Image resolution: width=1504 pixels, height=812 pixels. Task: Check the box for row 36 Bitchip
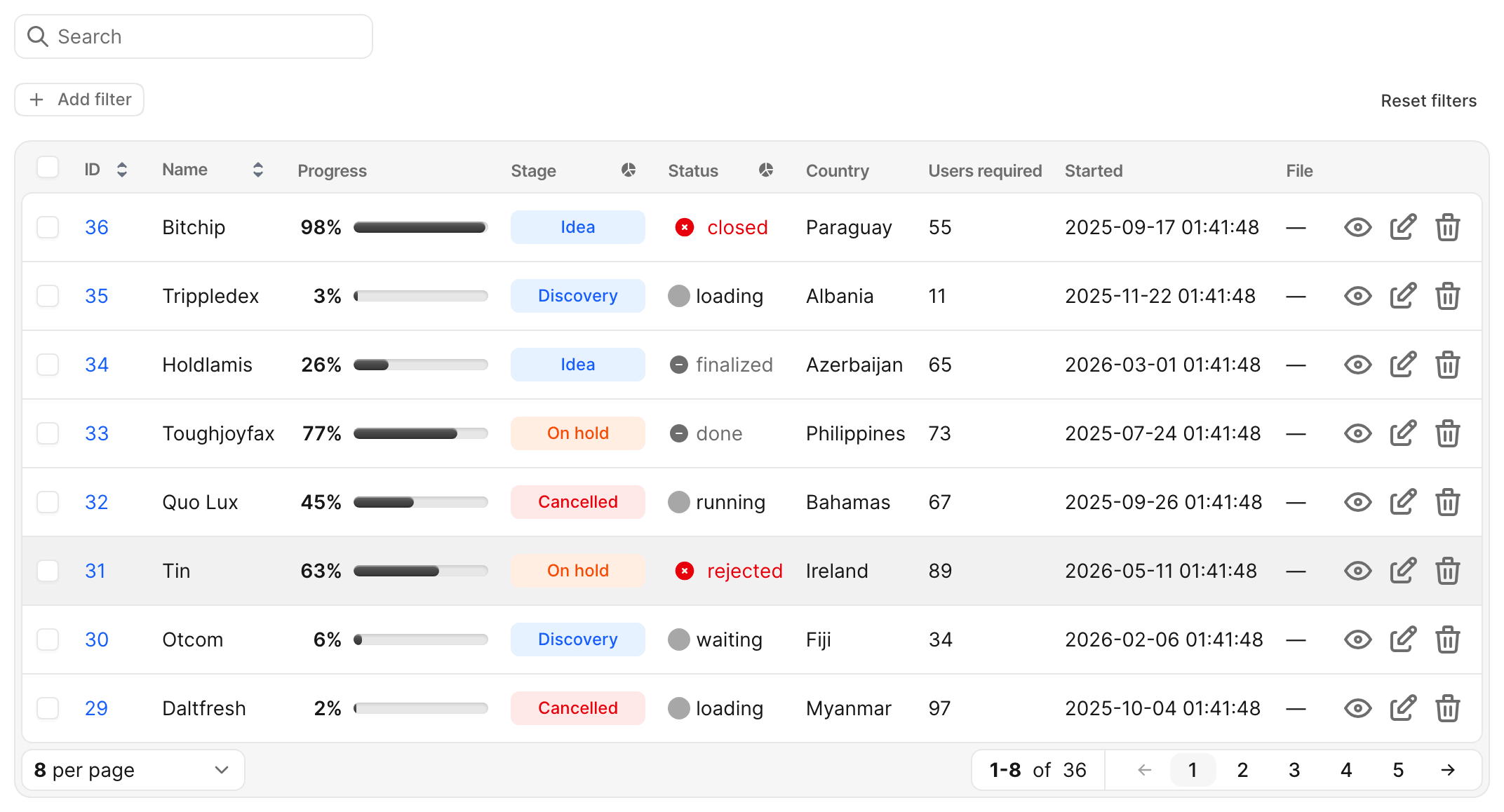[x=48, y=227]
